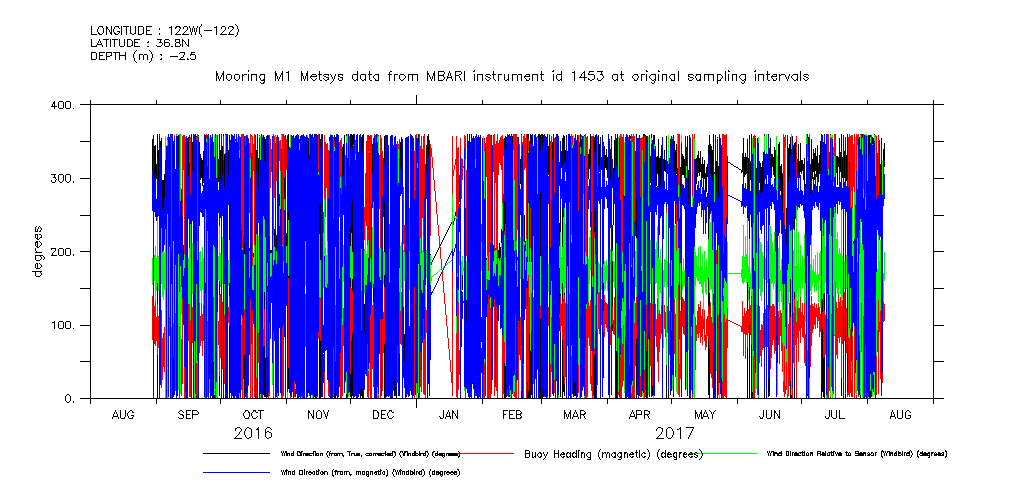Click the black legend line sample

pos(236,454)
